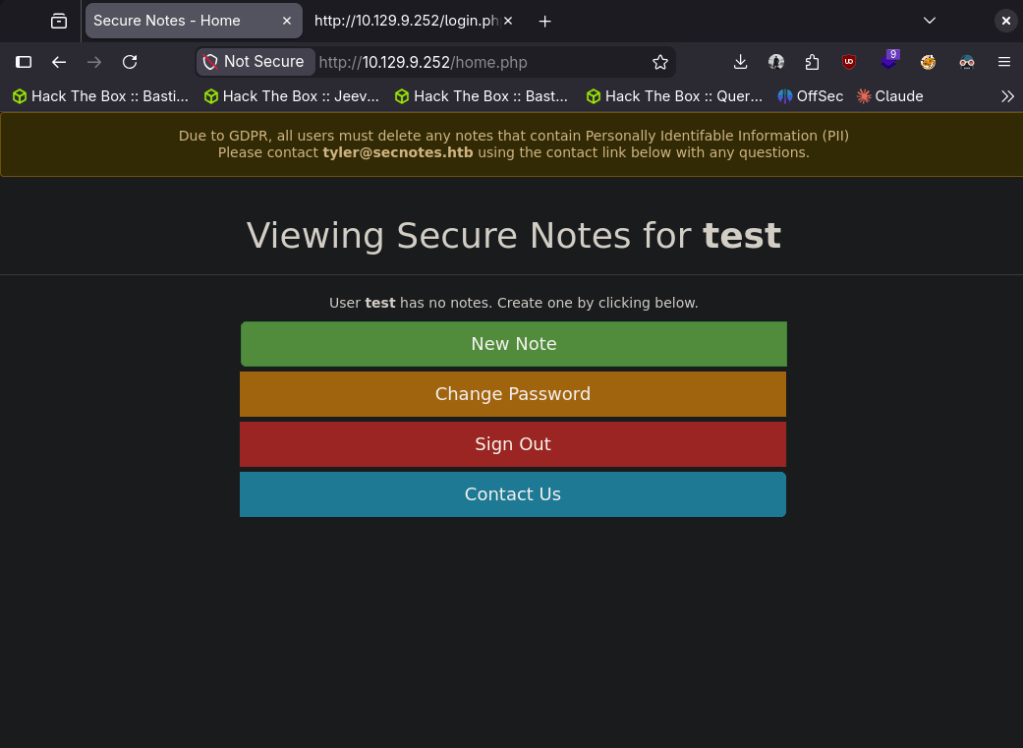Click the Change Password button
The width and height of the screenshot is (1023, 748).
click(513, 394)
